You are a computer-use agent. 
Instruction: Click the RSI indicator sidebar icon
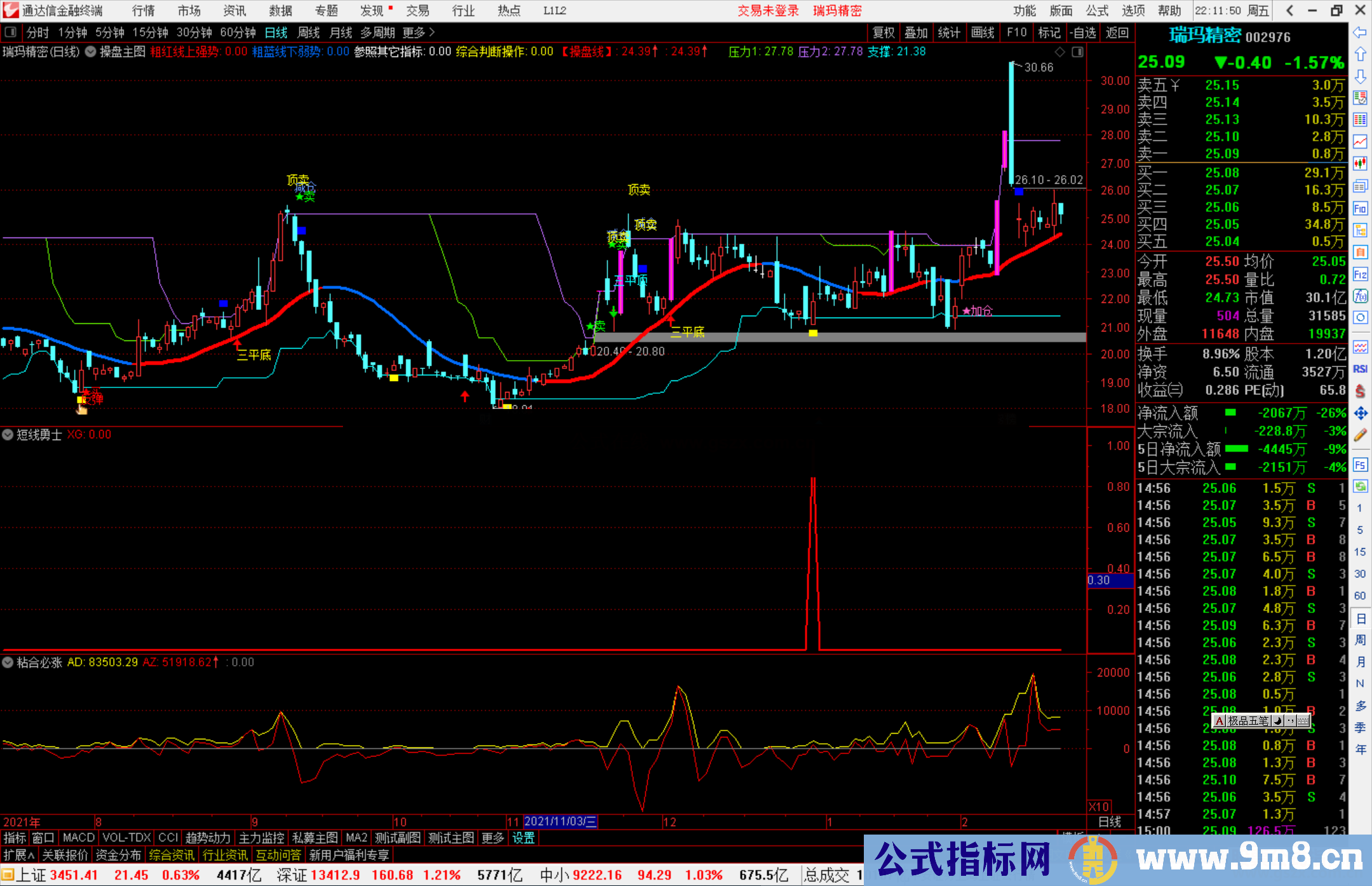(1360, 369)
